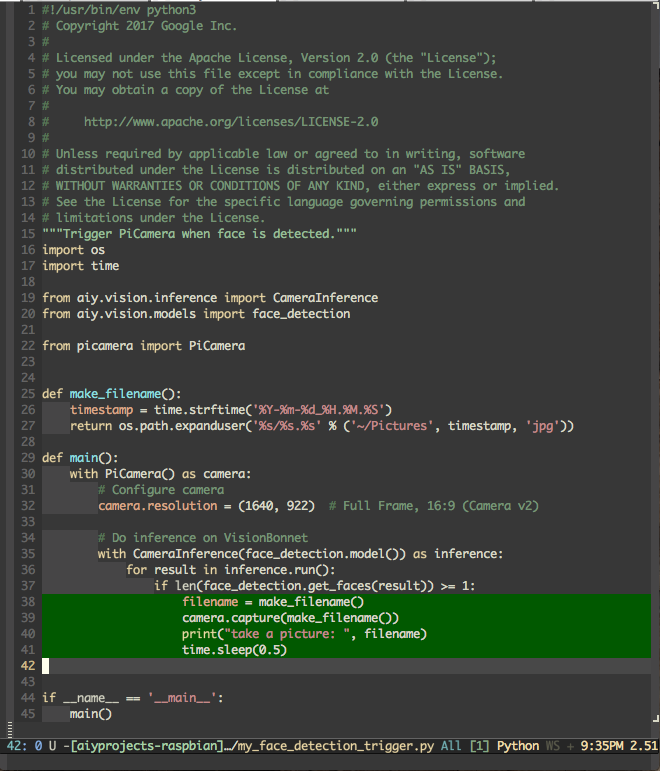The height and width of the screenshot is (771, 660).
Task: Click the 'time.sleep(0.5)' line
Action: point(234,650)
